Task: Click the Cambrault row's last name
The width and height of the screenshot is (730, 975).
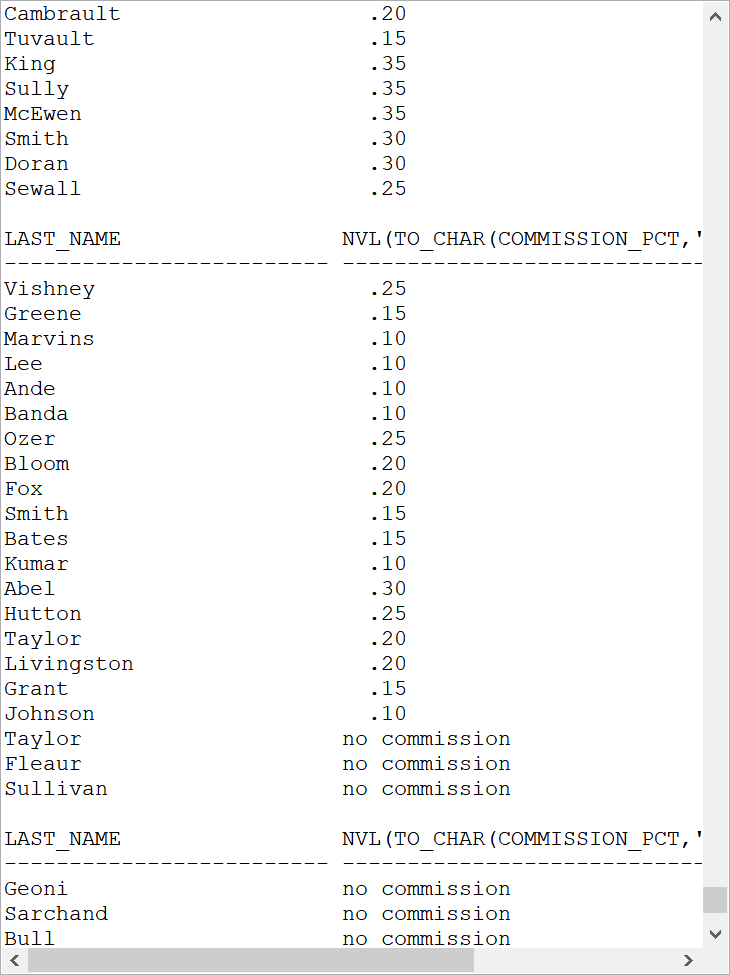Action: 62,14
